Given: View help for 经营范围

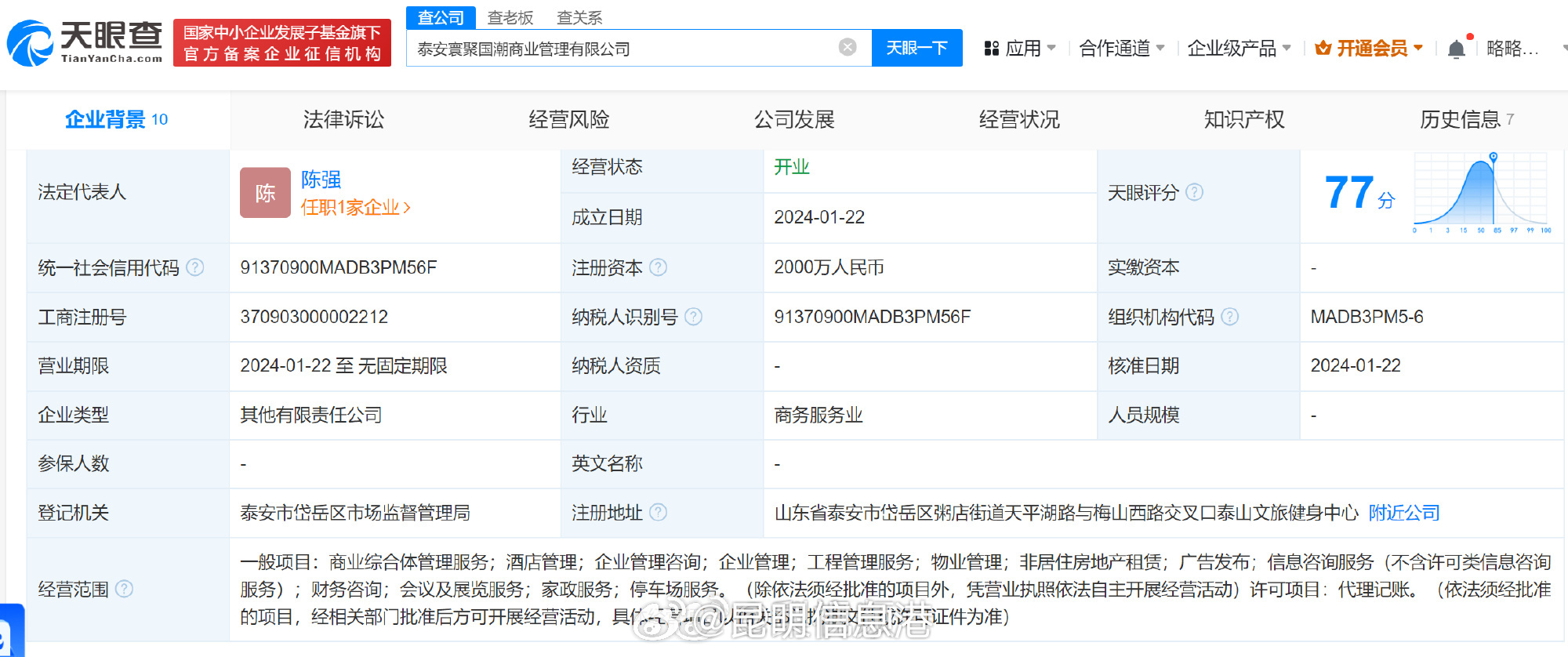Looking at the screenshot, I should [125, 589].
